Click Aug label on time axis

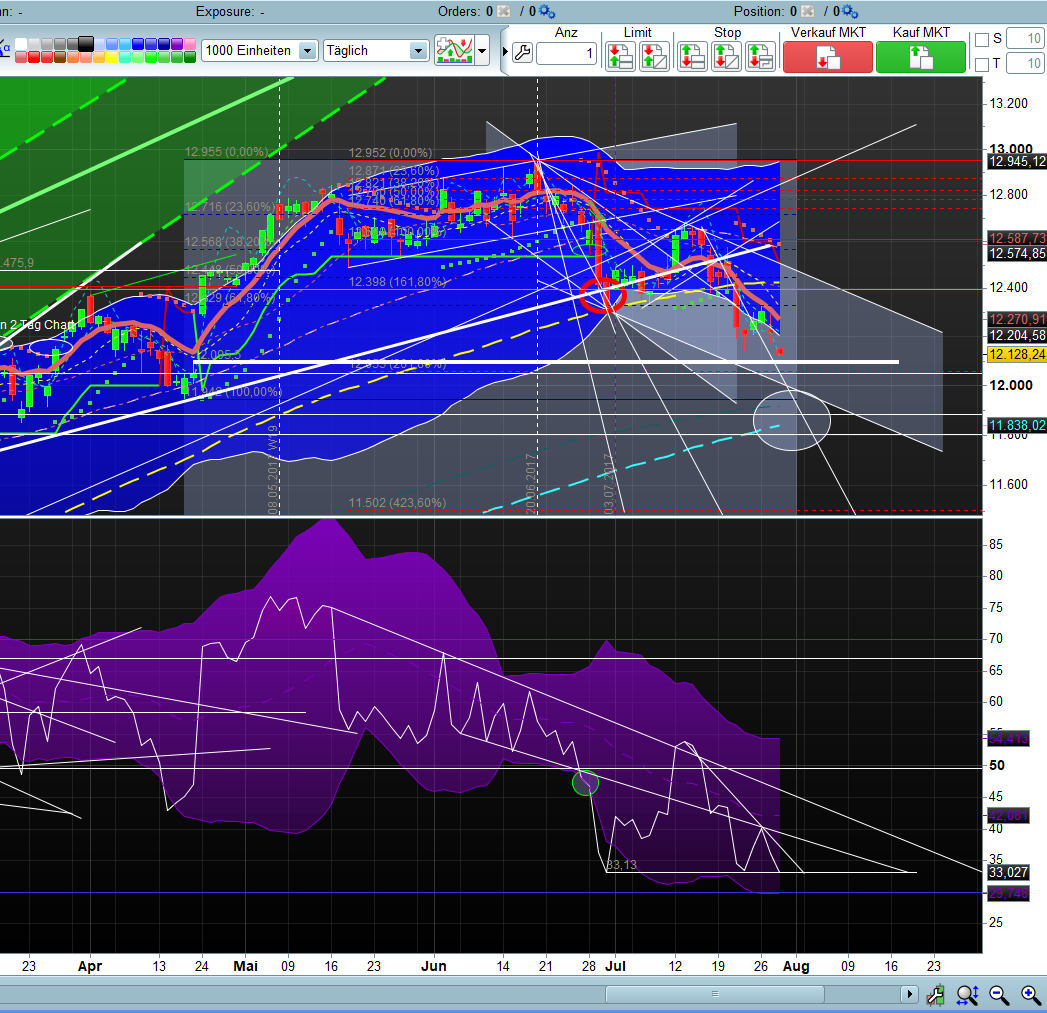(x=796, y=966)
